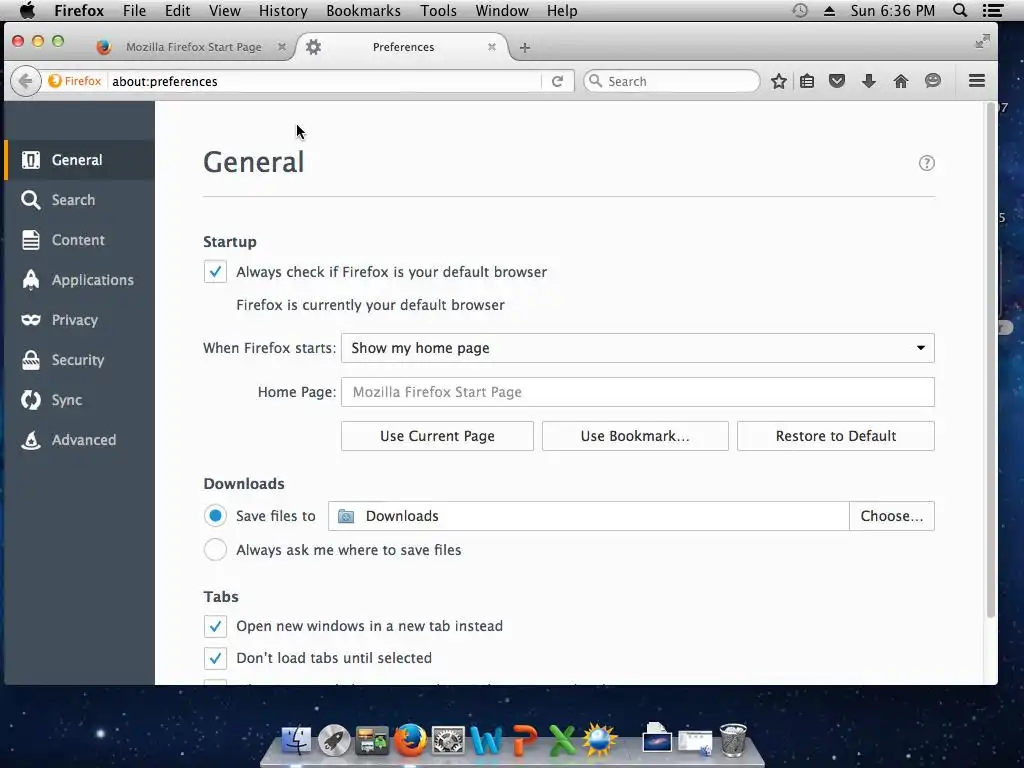Select the General preferences category

pos(79,160)
